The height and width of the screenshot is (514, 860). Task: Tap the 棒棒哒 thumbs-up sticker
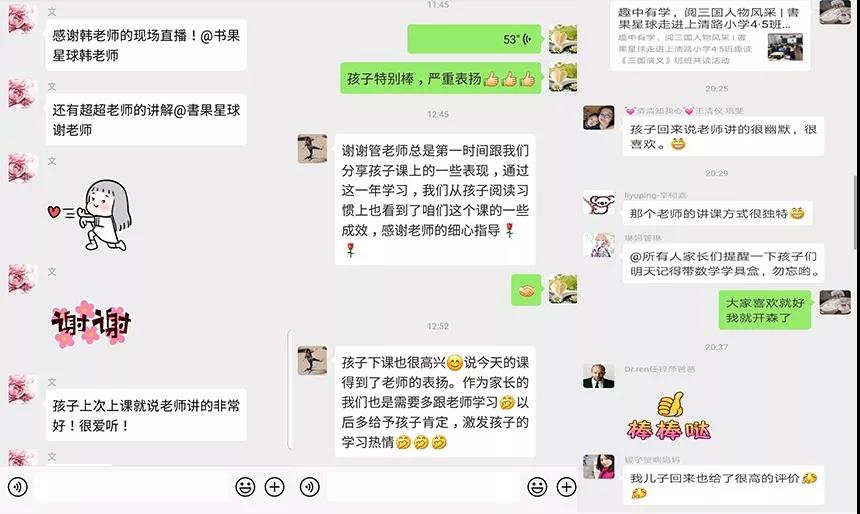[669, 416]
